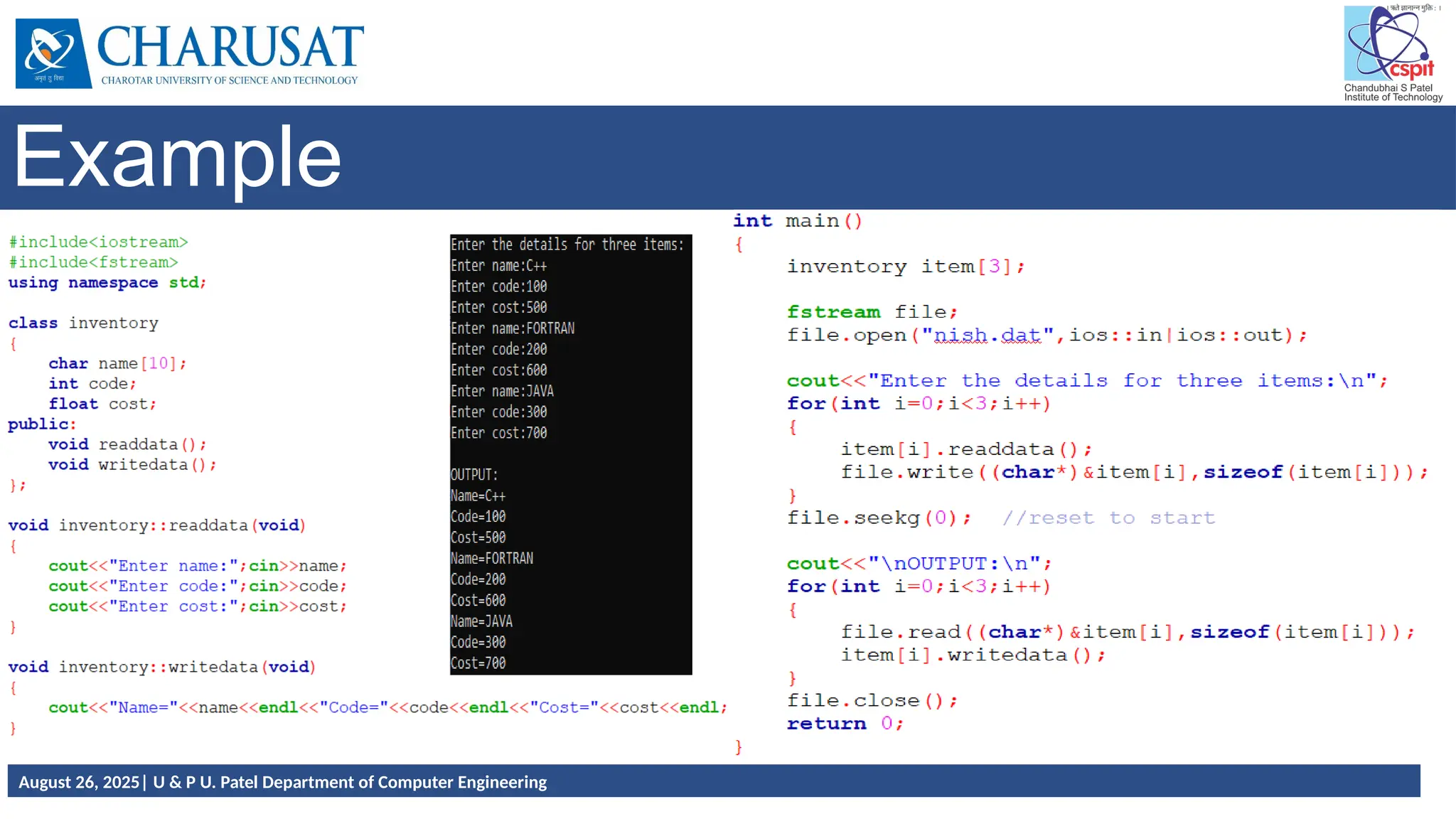
Task: Click console line "Enter name:C++"
Action: 499,265
